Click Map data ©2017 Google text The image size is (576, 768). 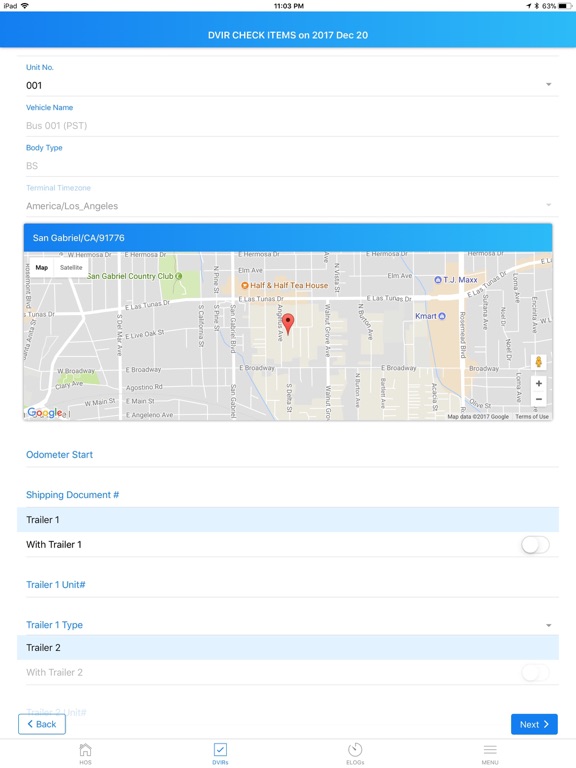pos(478,416)
